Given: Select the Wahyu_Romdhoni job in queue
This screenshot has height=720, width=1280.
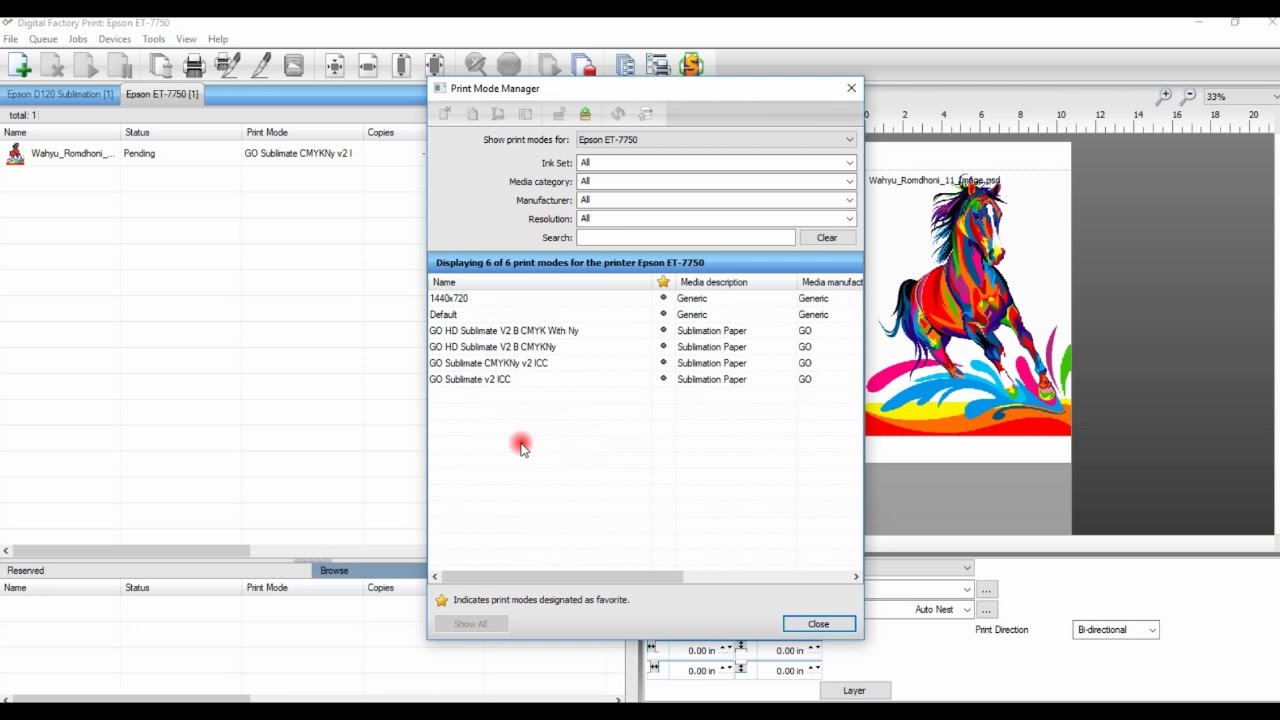Looking at the screenshot, I should point(212,153).
